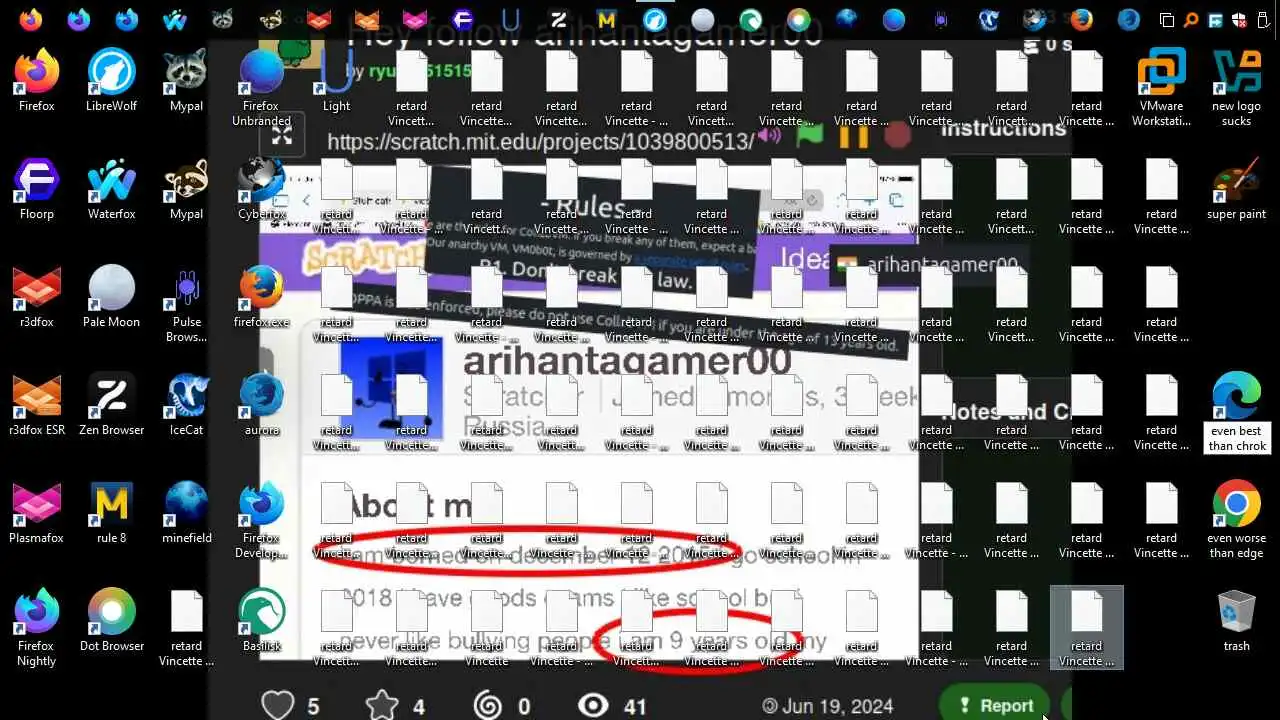
Task: Open the minefield desktop shortcut
Action: pos(186,512)
